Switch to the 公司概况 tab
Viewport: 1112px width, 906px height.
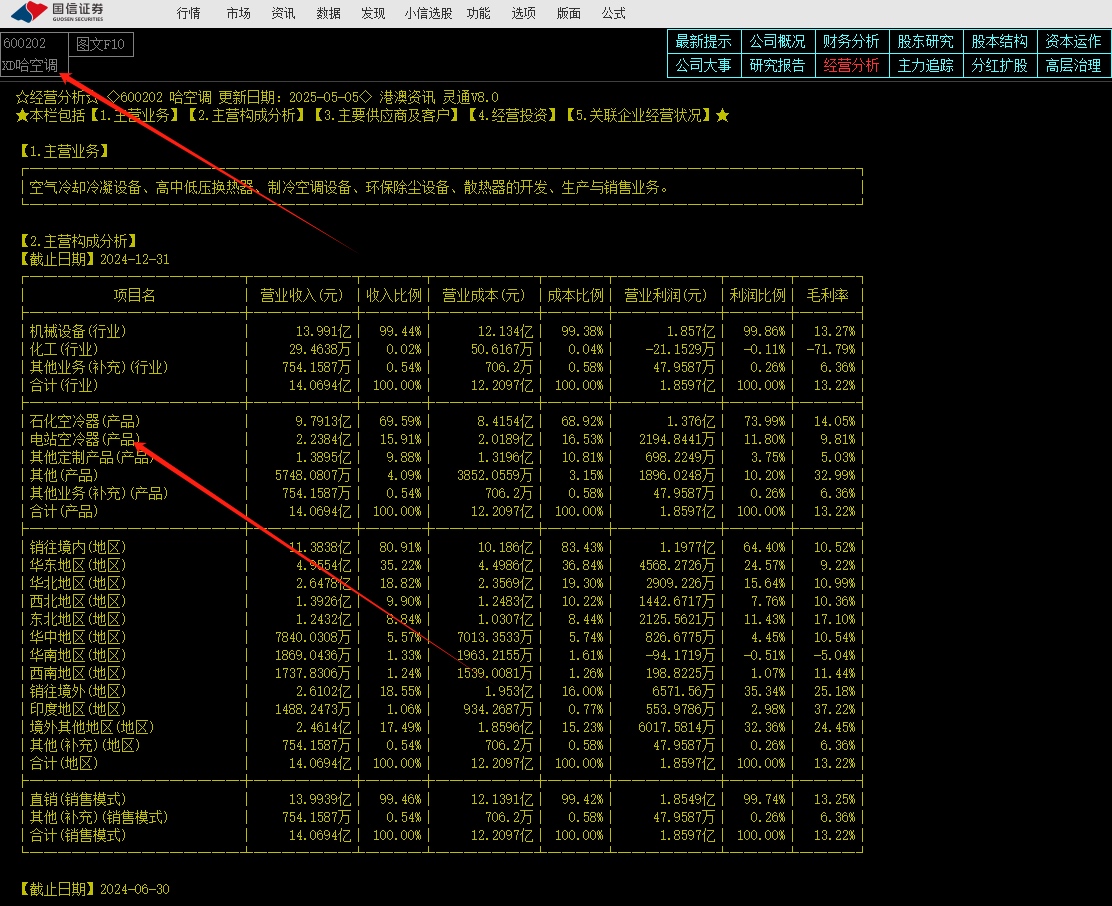click(x=777, y=41)
